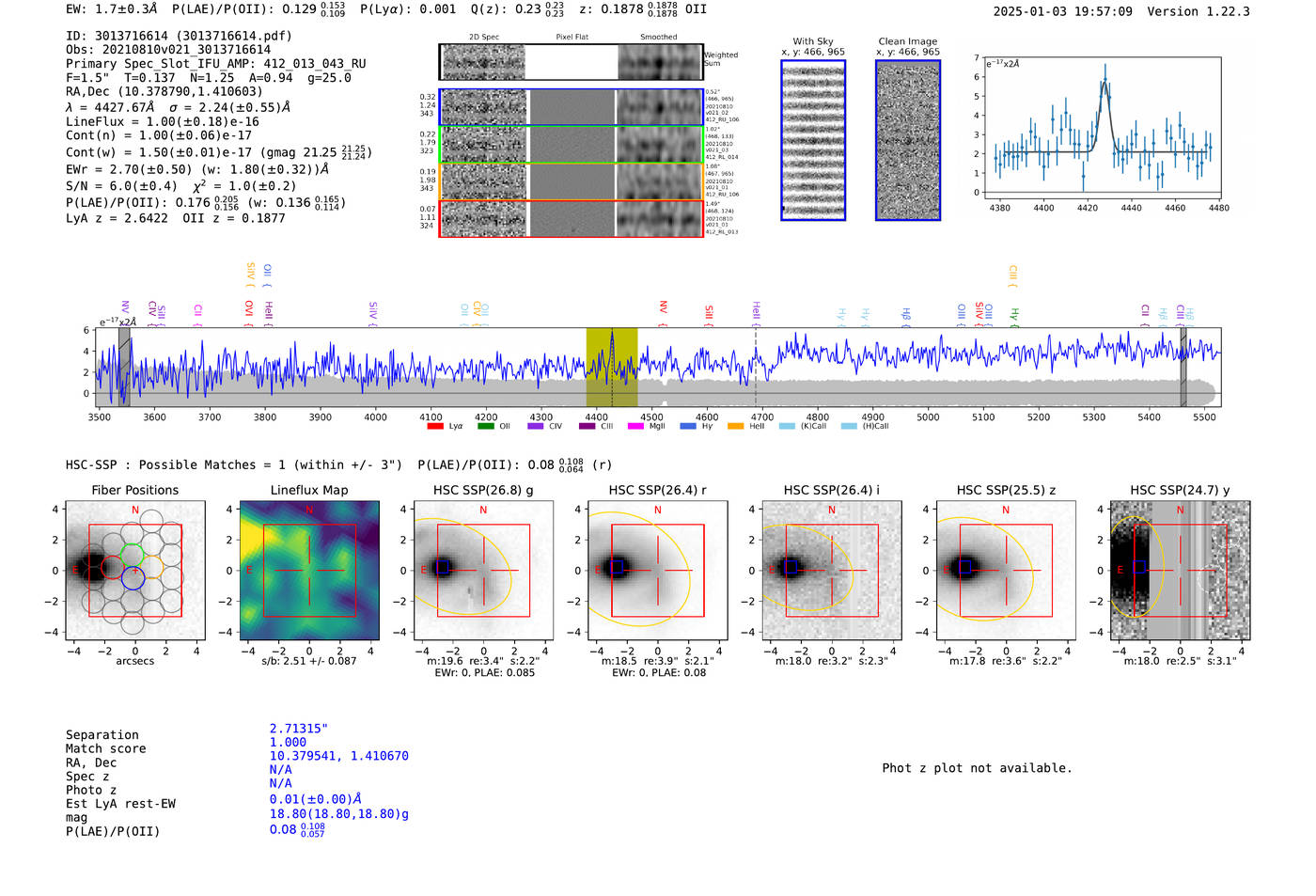The width and height of the screenshot is (1316, 896).
Task: Select the red-framed fiber spectrum row
Action: tap(571, 218)
